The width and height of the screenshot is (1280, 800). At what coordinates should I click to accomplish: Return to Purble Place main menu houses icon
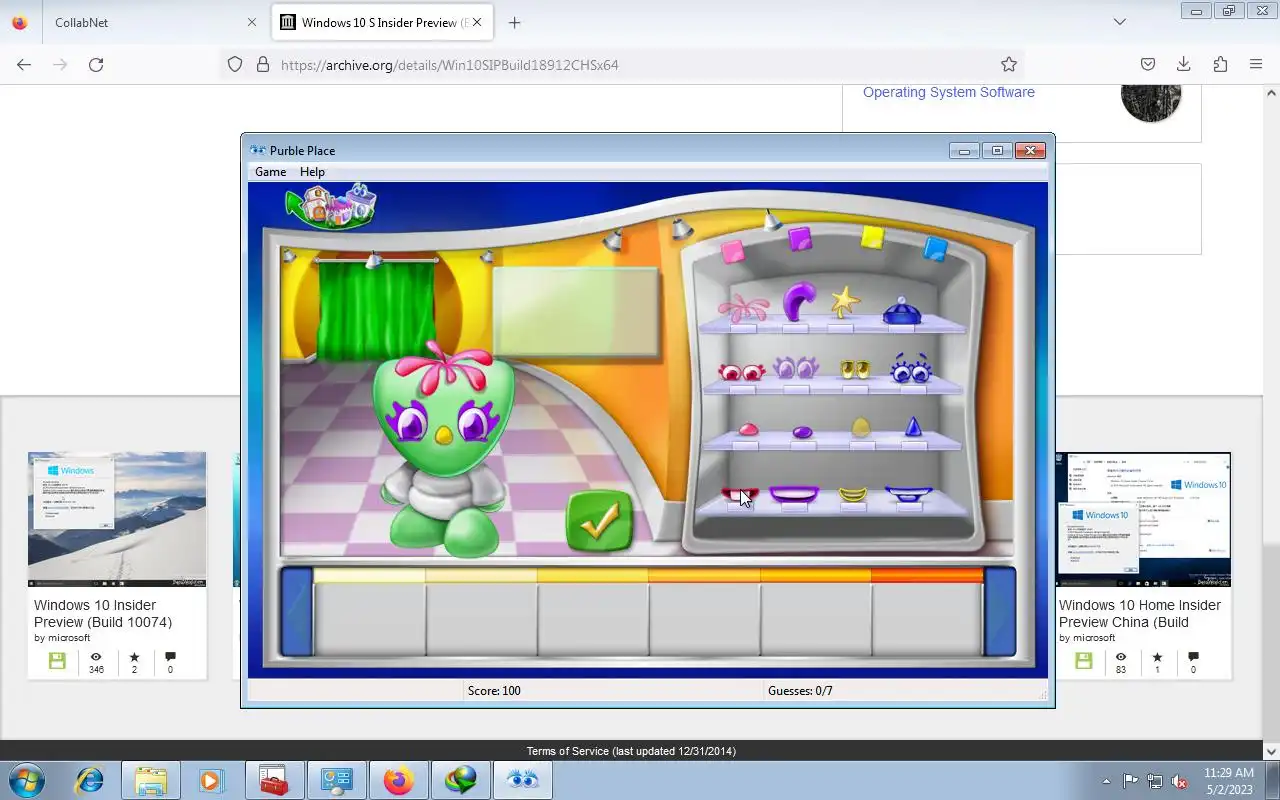pos(331,206)
